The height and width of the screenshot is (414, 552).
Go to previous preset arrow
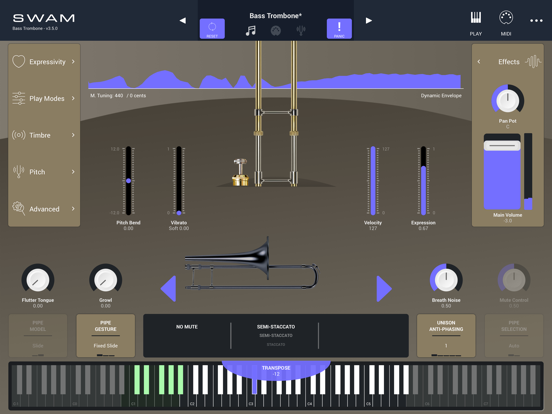click(x=183, y=21)
